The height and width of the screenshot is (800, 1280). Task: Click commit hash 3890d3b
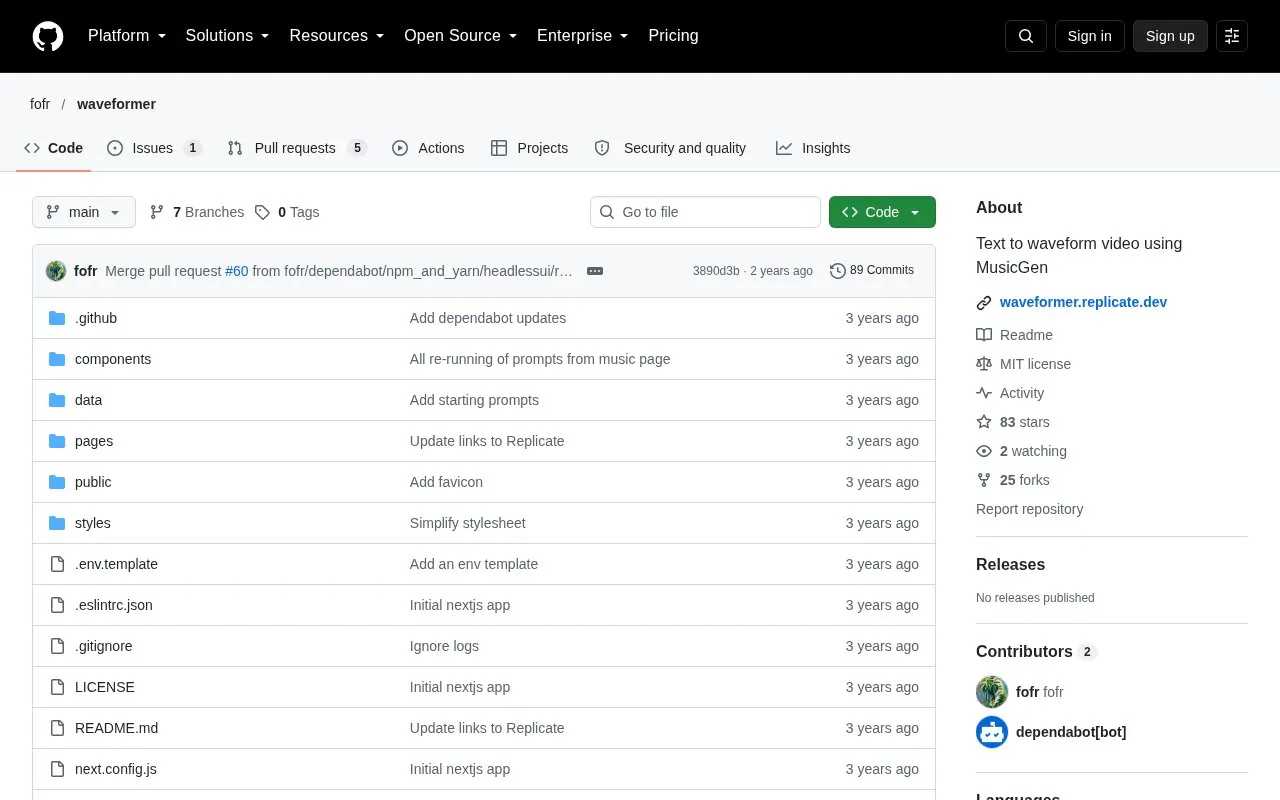[716, 271]
